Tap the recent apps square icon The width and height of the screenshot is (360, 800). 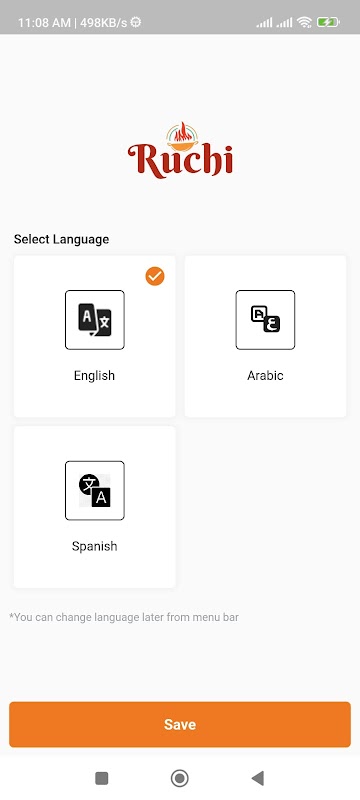(101, 778)
